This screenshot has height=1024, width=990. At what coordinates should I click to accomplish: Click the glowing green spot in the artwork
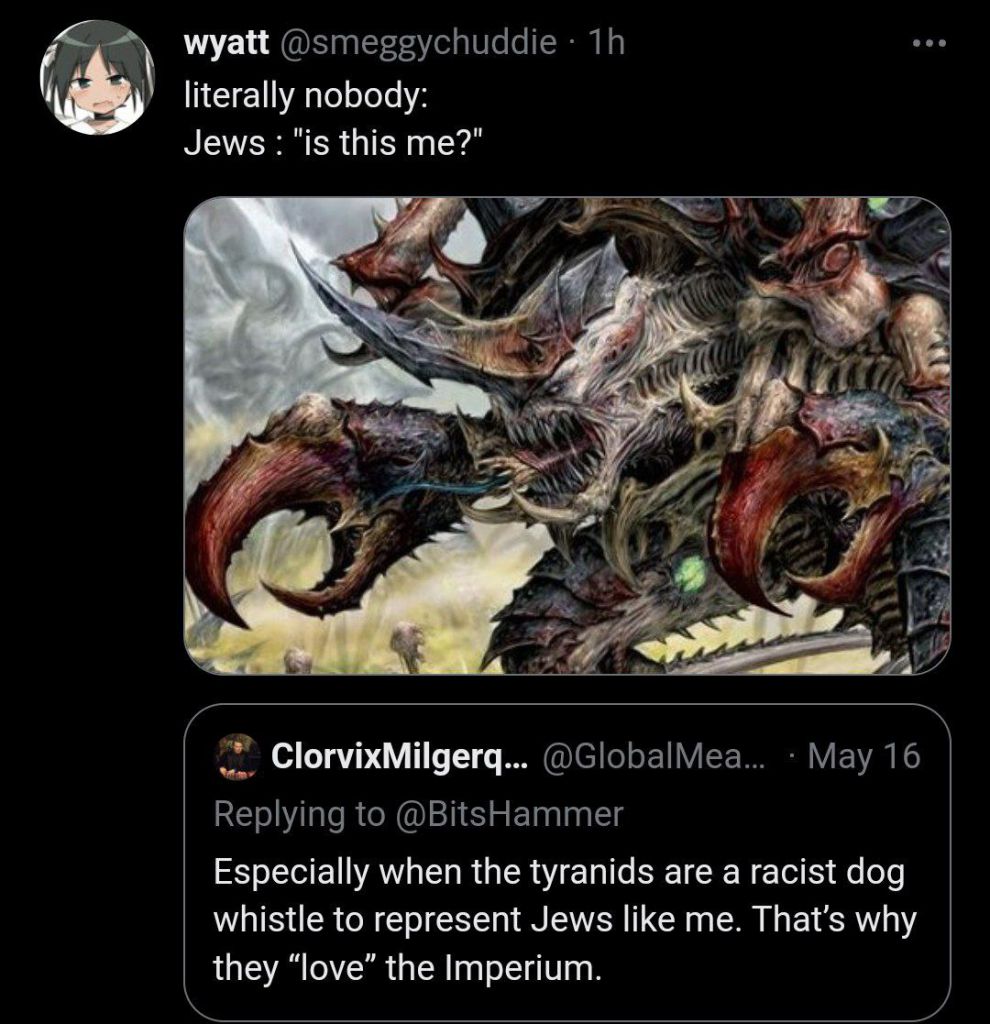pyautogui.click(x=690, y=573)
